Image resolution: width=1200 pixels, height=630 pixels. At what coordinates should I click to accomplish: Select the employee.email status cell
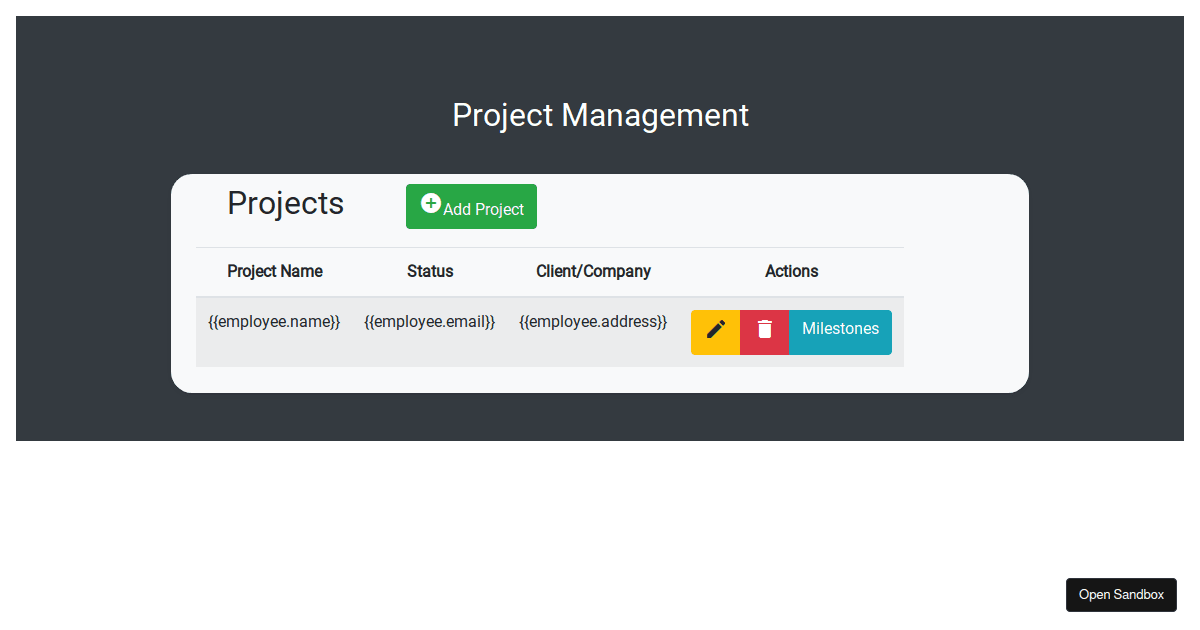coord(430,321)
